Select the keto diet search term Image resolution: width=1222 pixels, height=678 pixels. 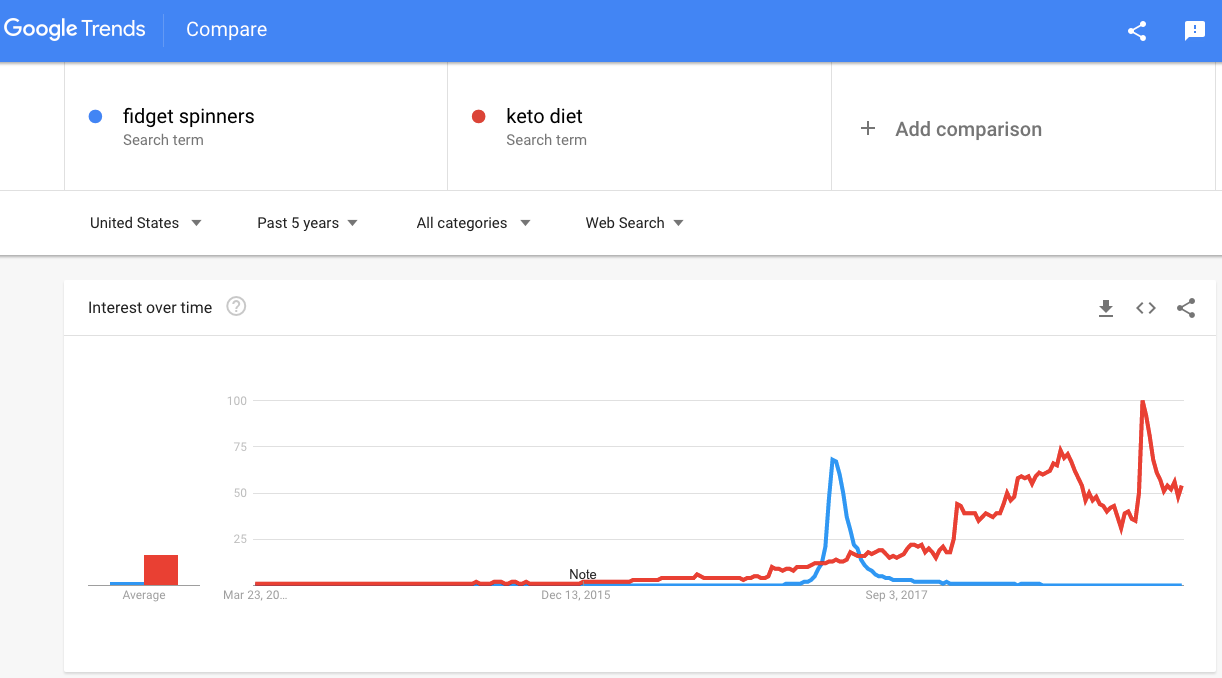[544, 116]
